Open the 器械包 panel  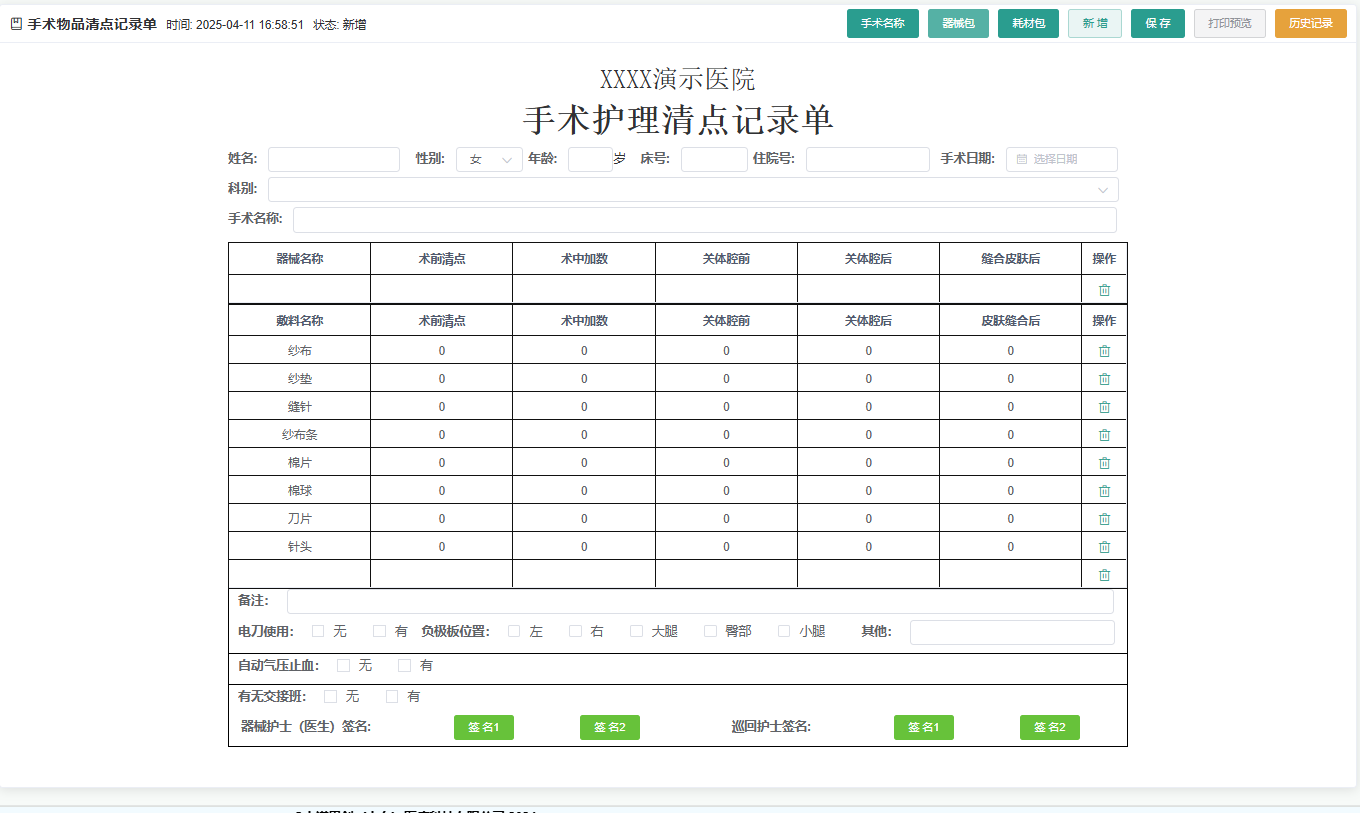pyautogui.click(x=958, y=23)
